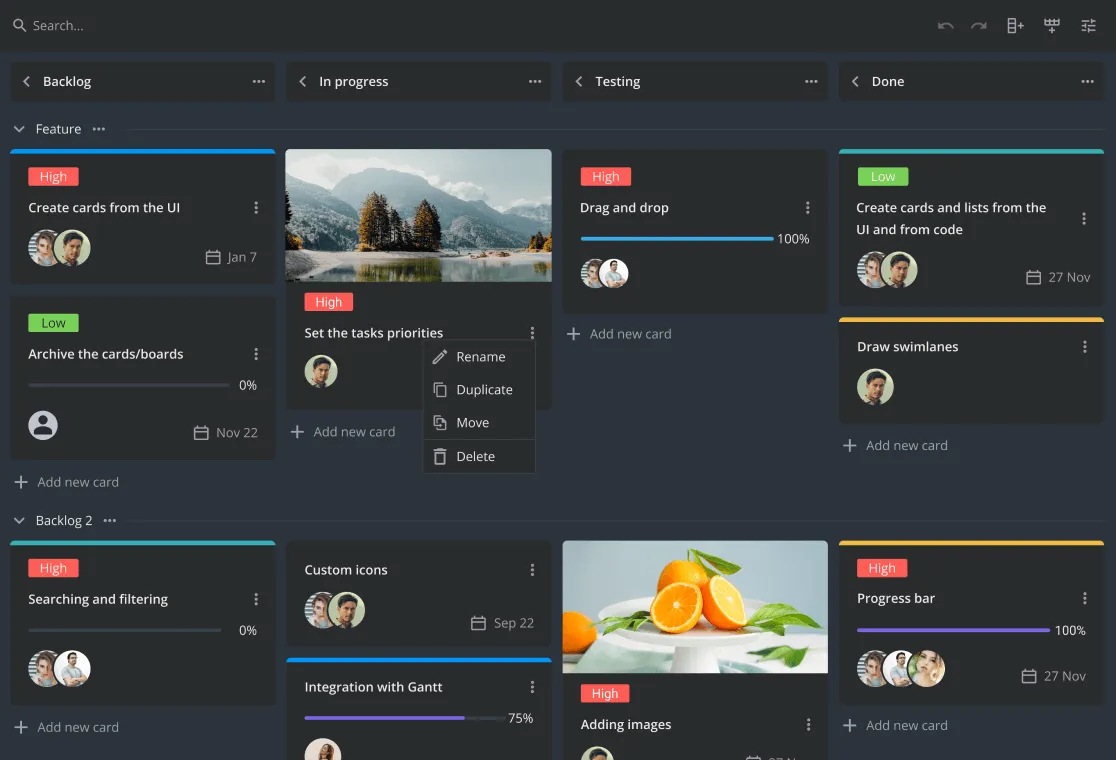1116x760 pixels.
Task: Add new card below Progress bar card
Action: pyautogui.click(x=895, y=725)
